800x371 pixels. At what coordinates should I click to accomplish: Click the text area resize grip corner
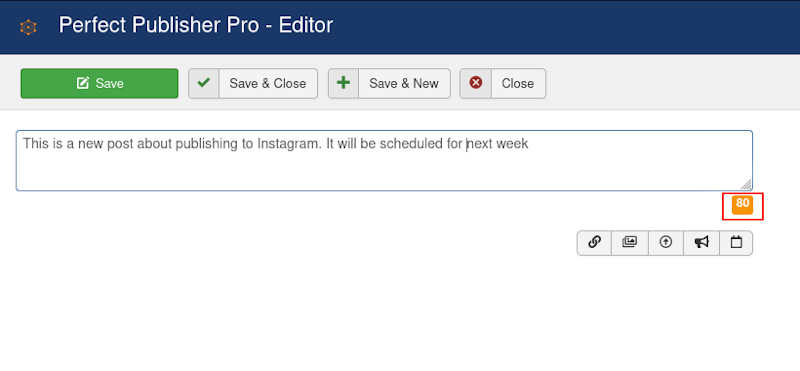point(746,185)
